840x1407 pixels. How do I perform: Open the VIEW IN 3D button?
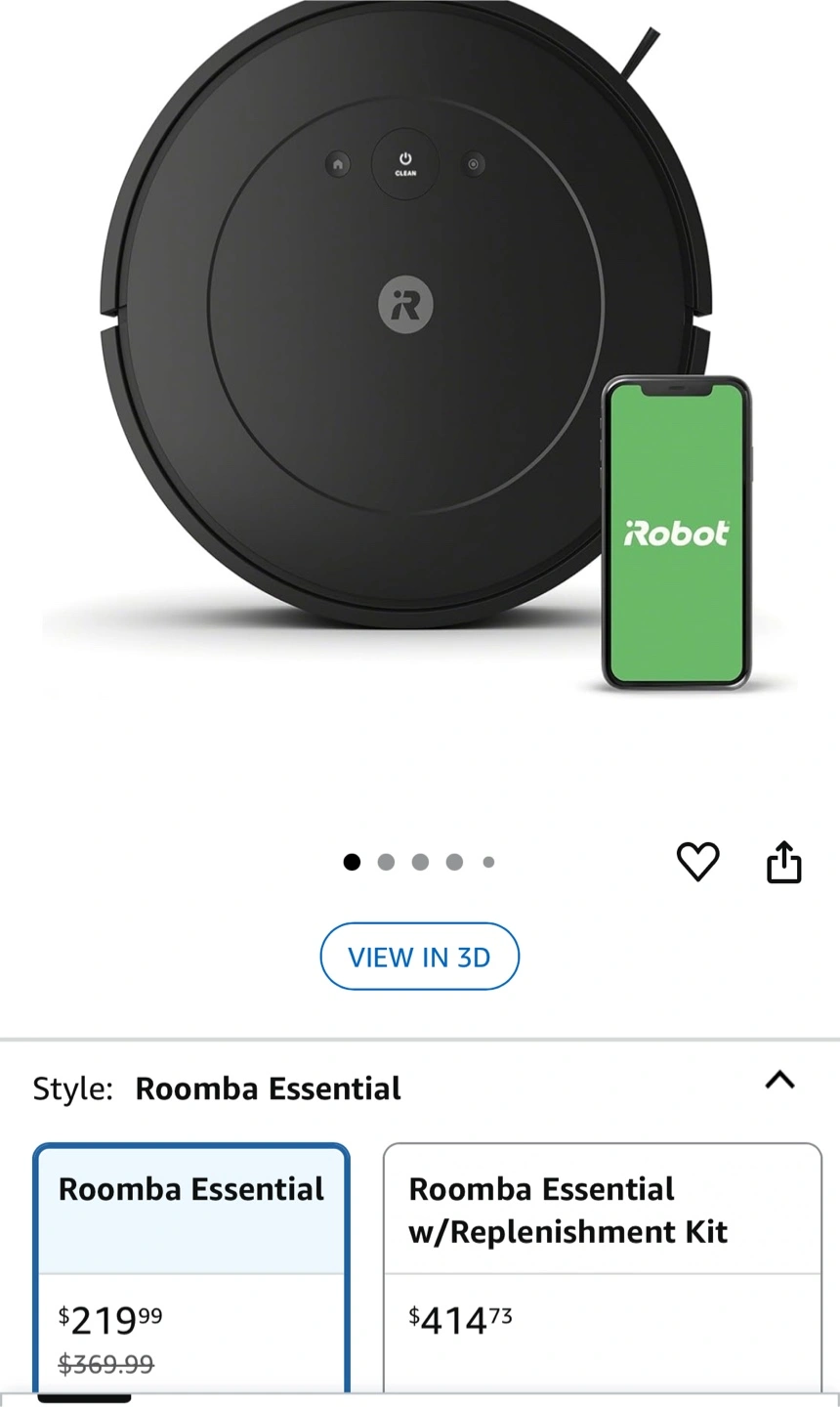click(420, 957)
